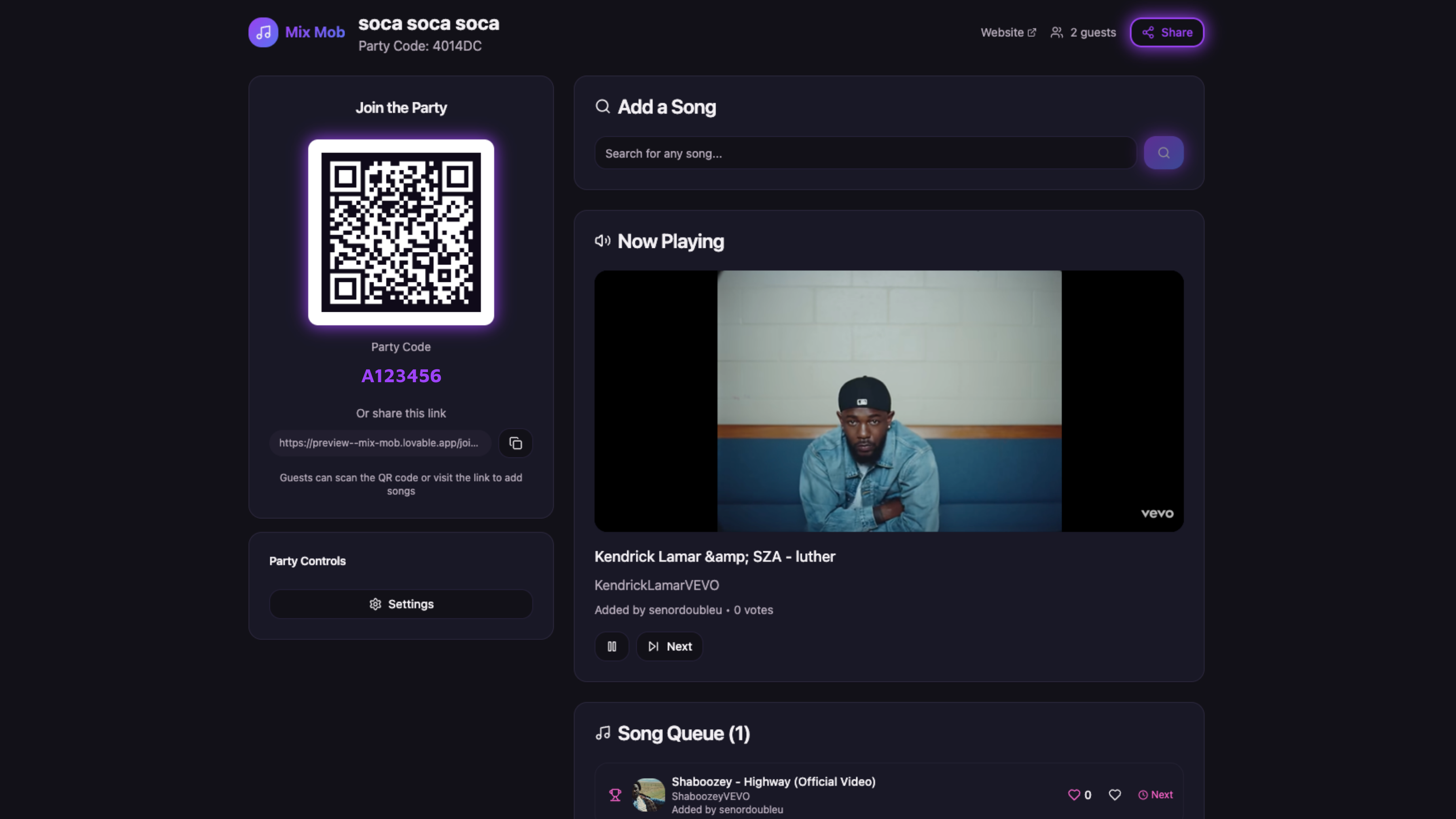Click the A123456 party code

[401, 376]
